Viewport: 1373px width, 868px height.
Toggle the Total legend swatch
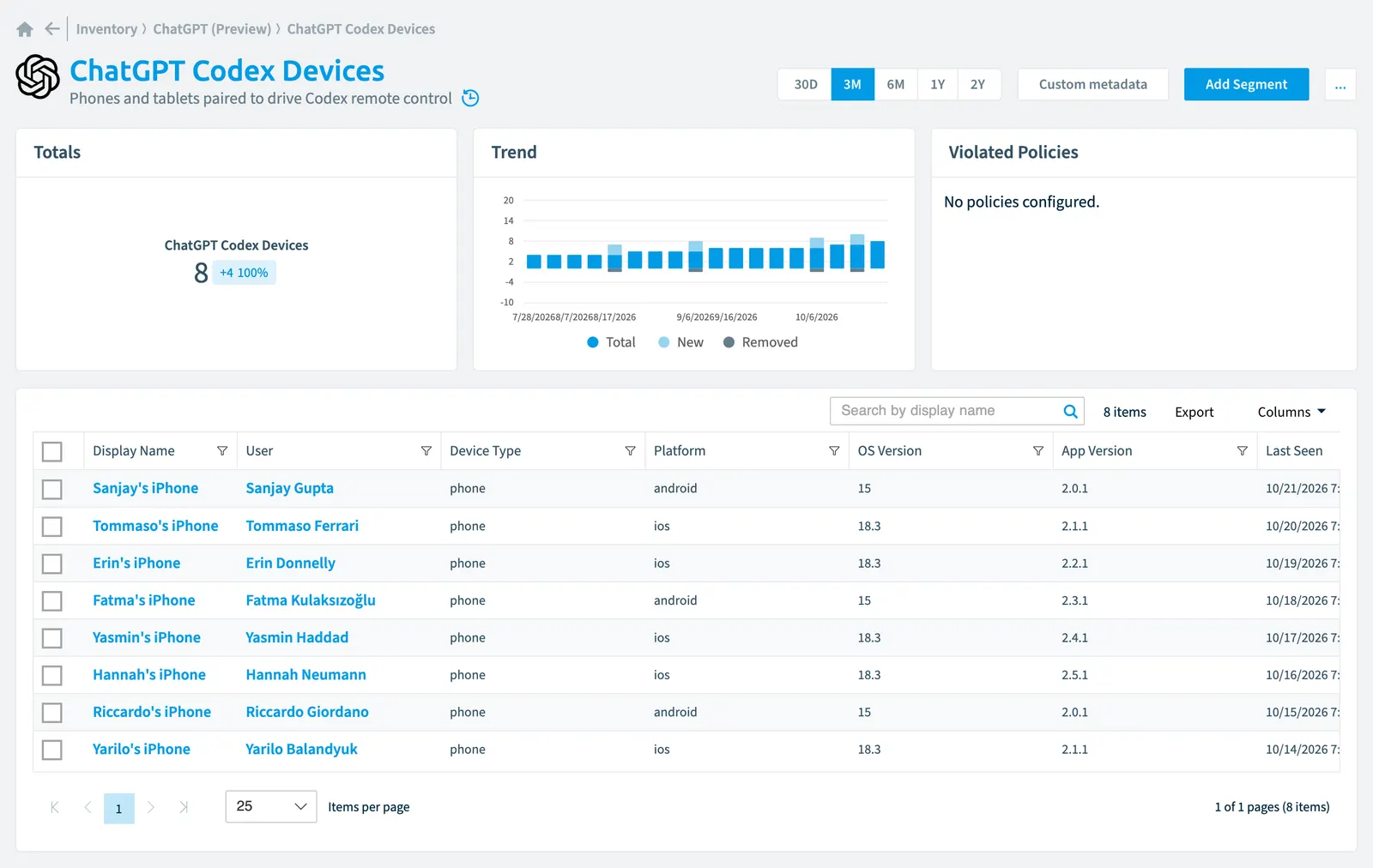592,342
